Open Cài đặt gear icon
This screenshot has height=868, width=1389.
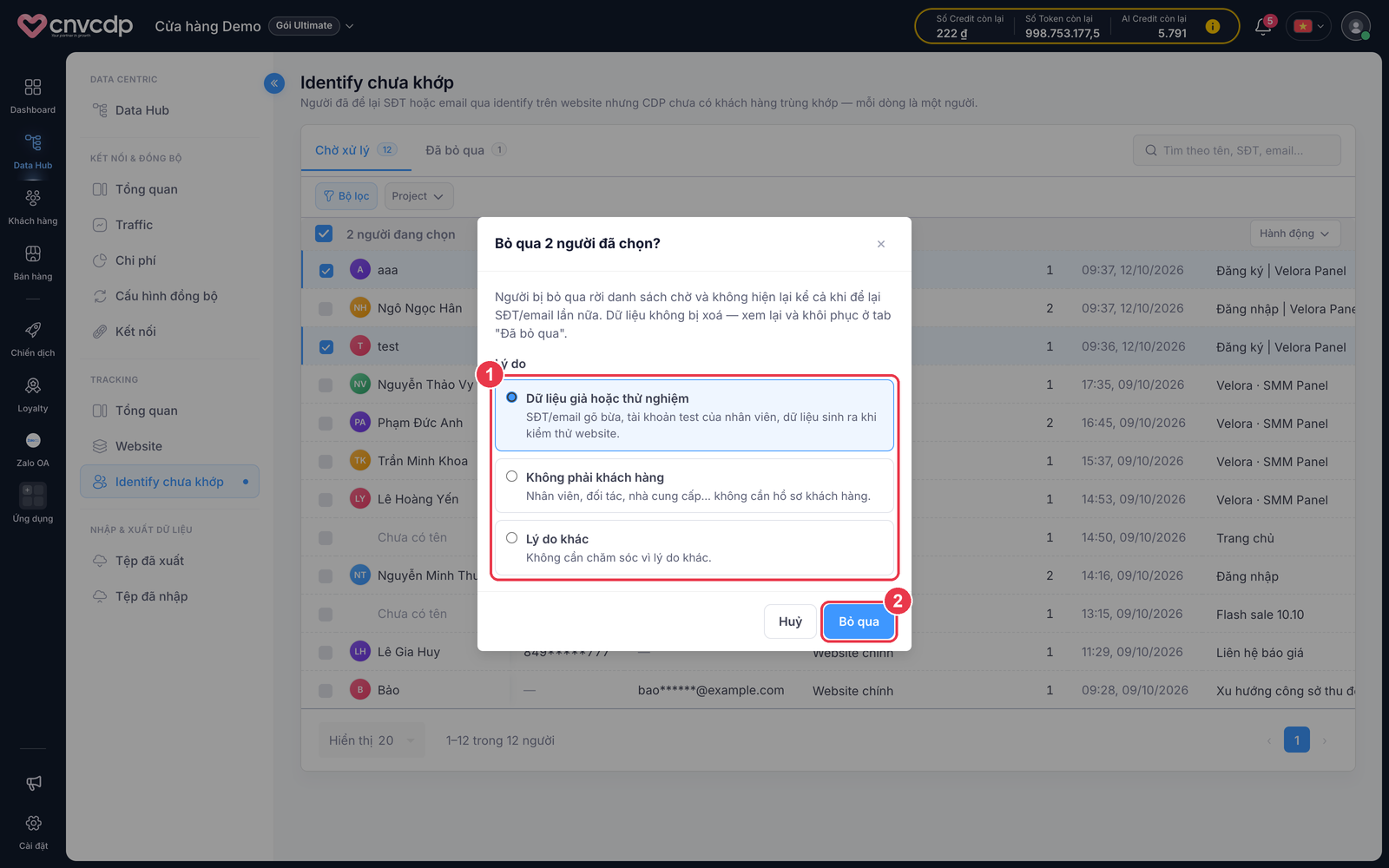pyautogui.click(x=34, y=823)
